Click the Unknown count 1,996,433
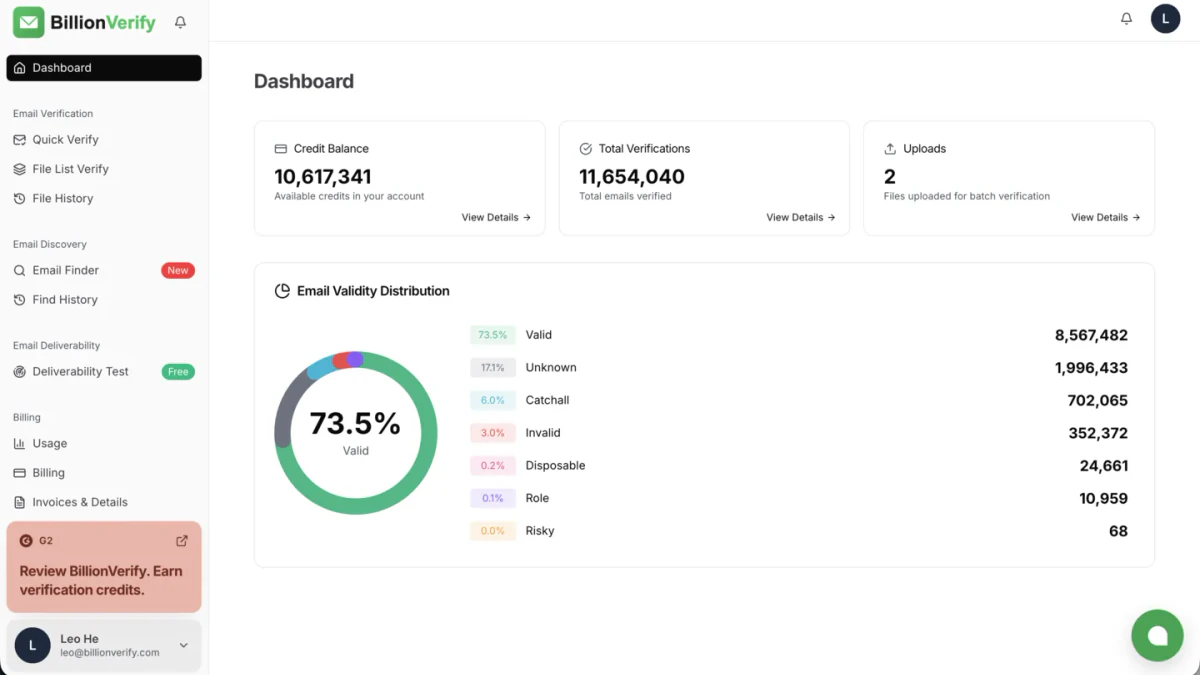The image size is (1200, 675). 1091,368
